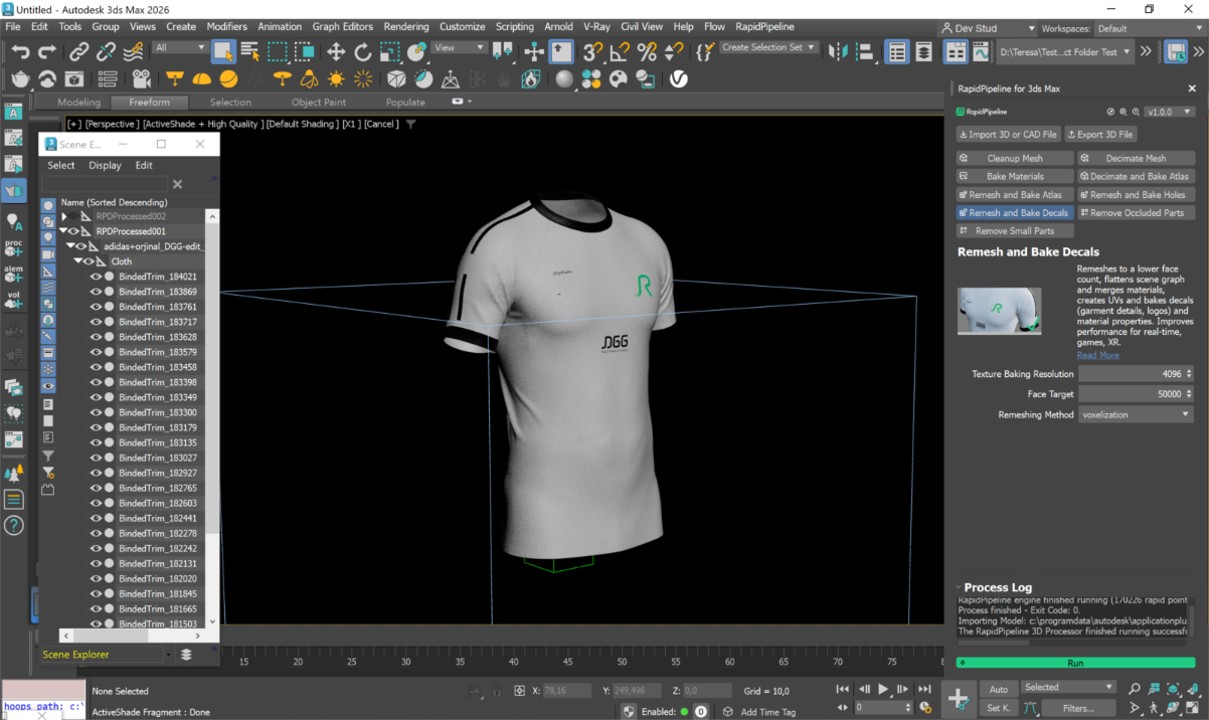1209x720 pixels.
Task: Click the V-Ray logo icon
Action: (x=678, y=78)
